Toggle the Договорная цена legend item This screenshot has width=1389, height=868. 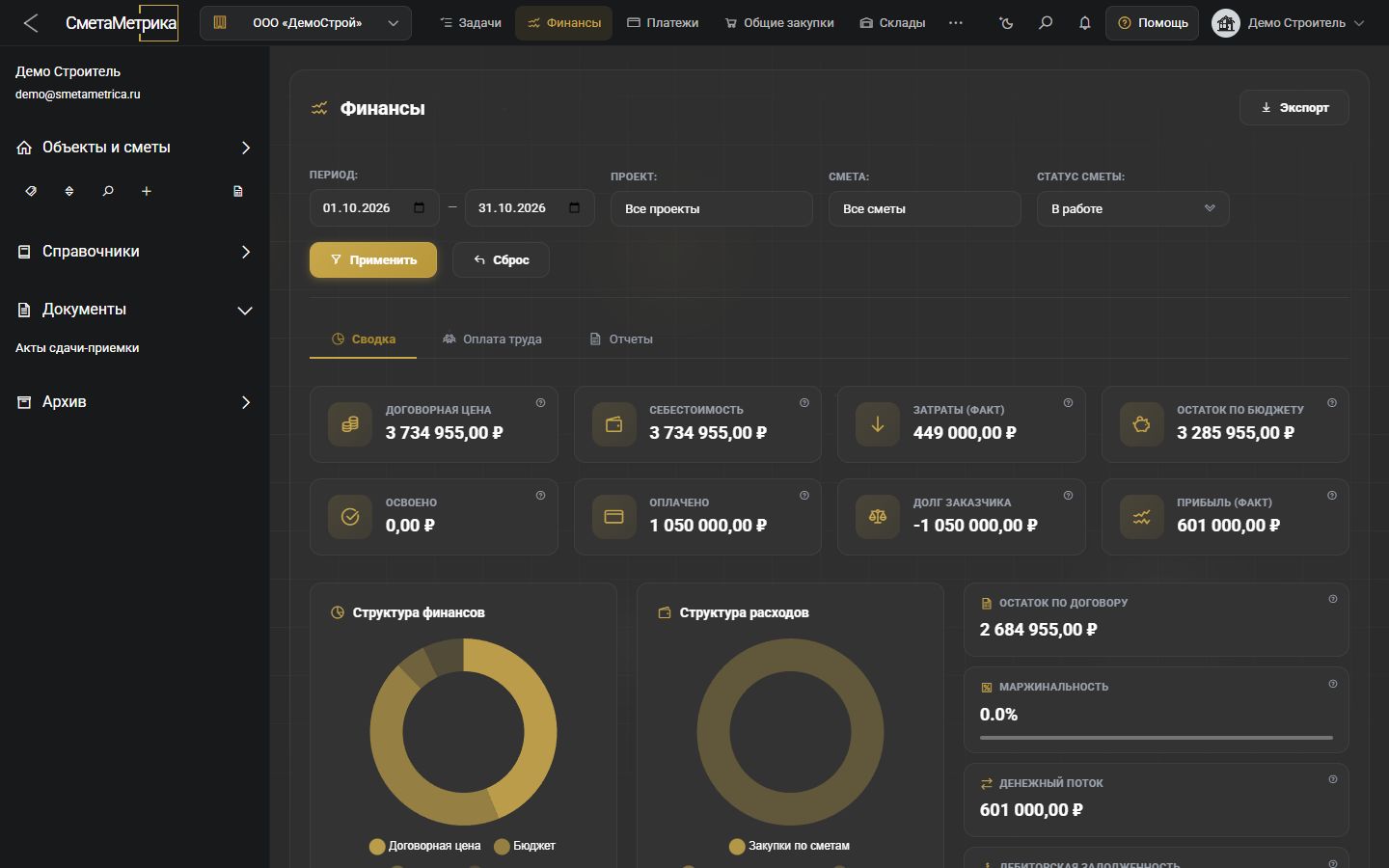pos(425,846)
